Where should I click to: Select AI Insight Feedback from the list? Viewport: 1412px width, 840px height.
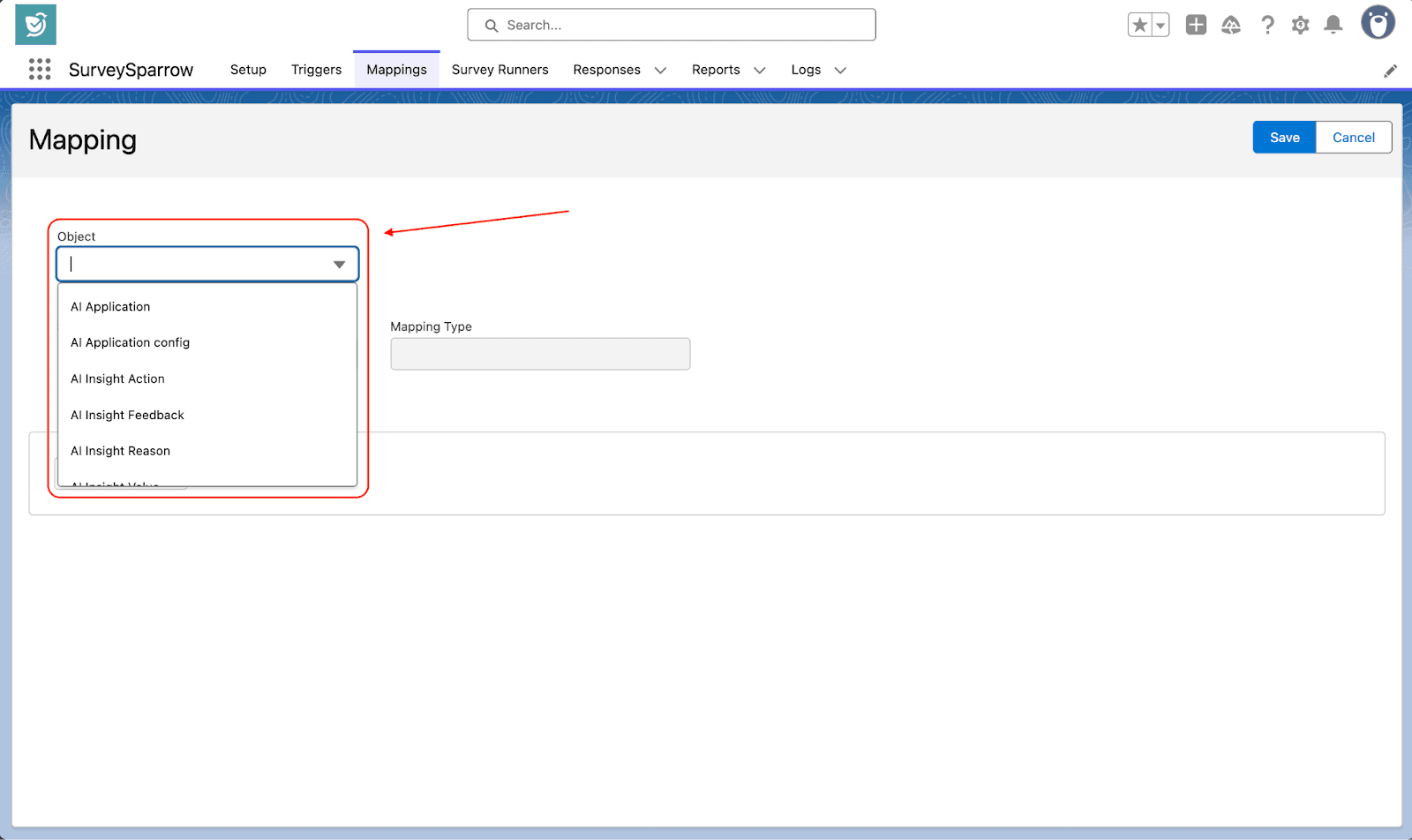pyautogui.click(x=128, y=415)
